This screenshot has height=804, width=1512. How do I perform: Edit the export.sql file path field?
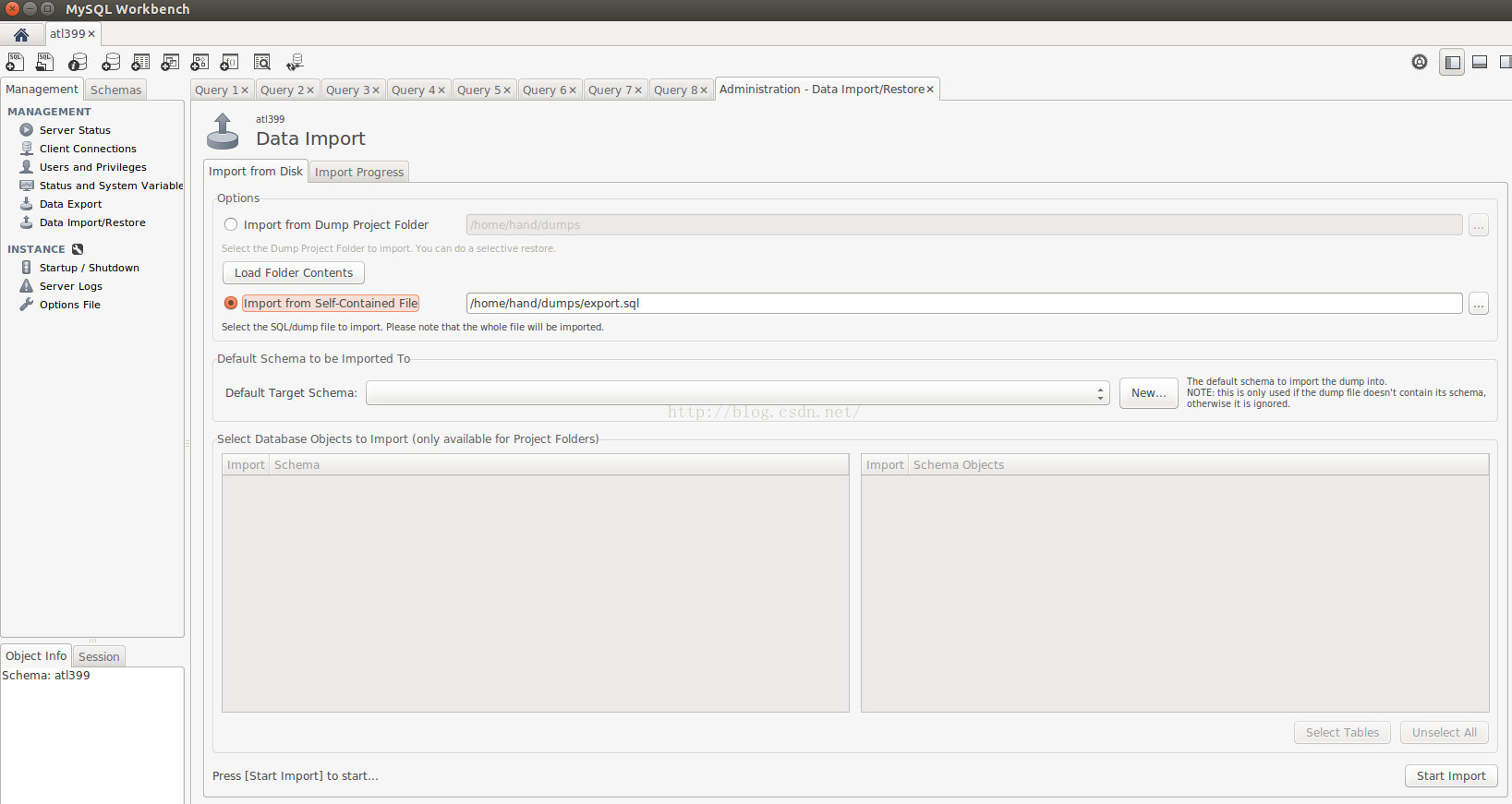click(x=964, y=303)
